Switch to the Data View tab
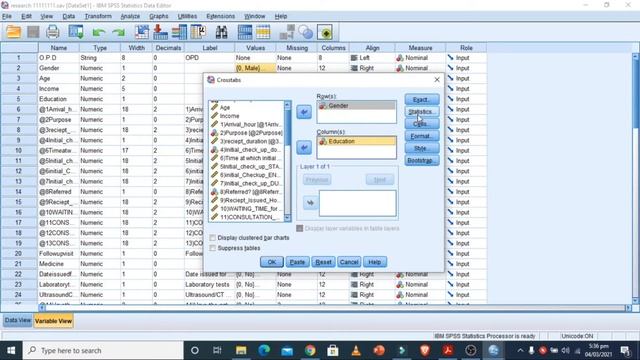 pos(18,320)
